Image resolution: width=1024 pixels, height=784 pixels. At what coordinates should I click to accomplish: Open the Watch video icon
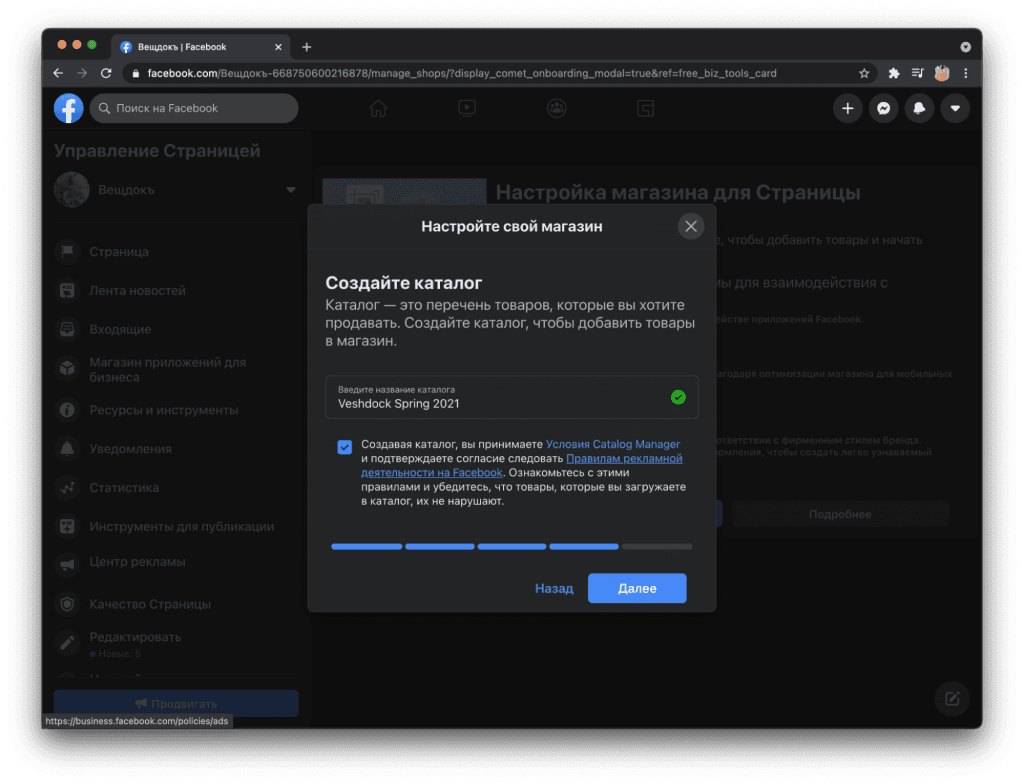point(467,108)
